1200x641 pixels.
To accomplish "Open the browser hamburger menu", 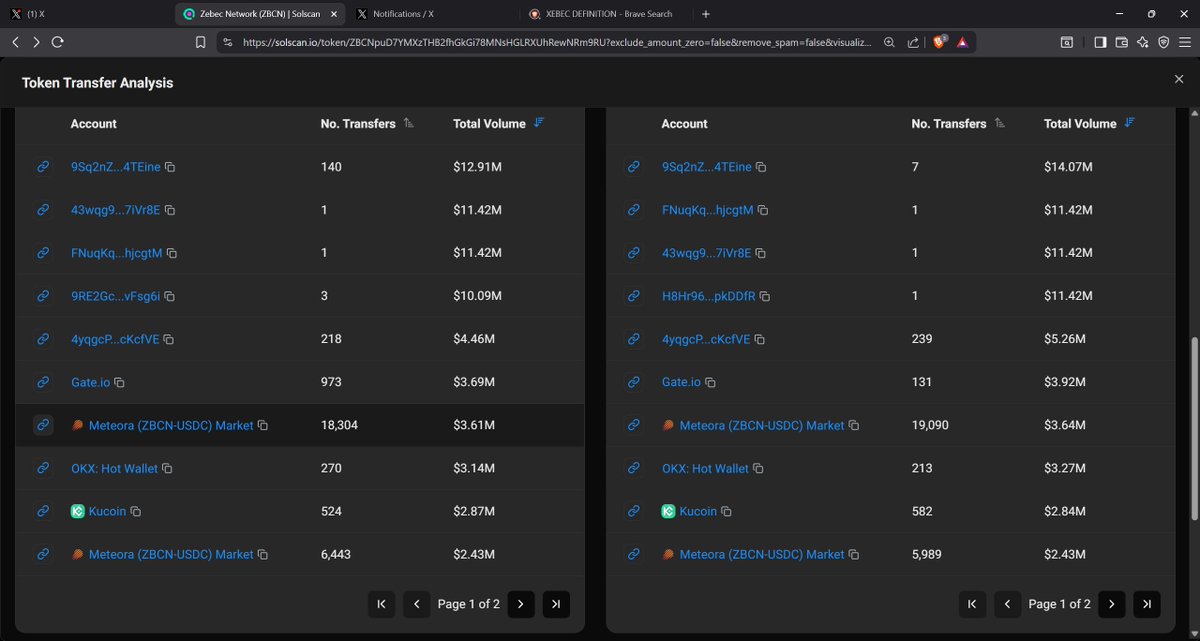I will pos(1184,42).
